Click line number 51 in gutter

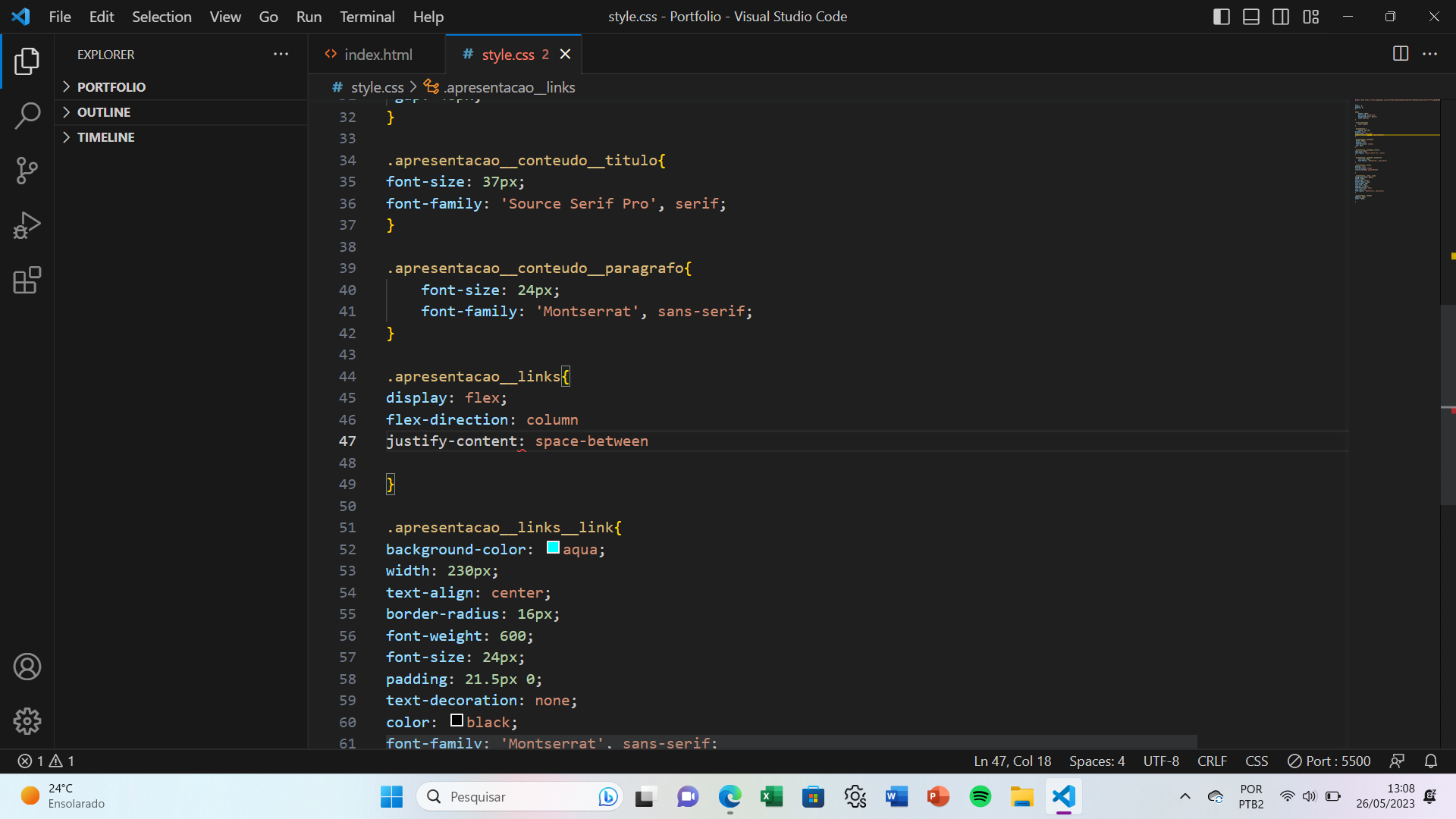point(347,528)
